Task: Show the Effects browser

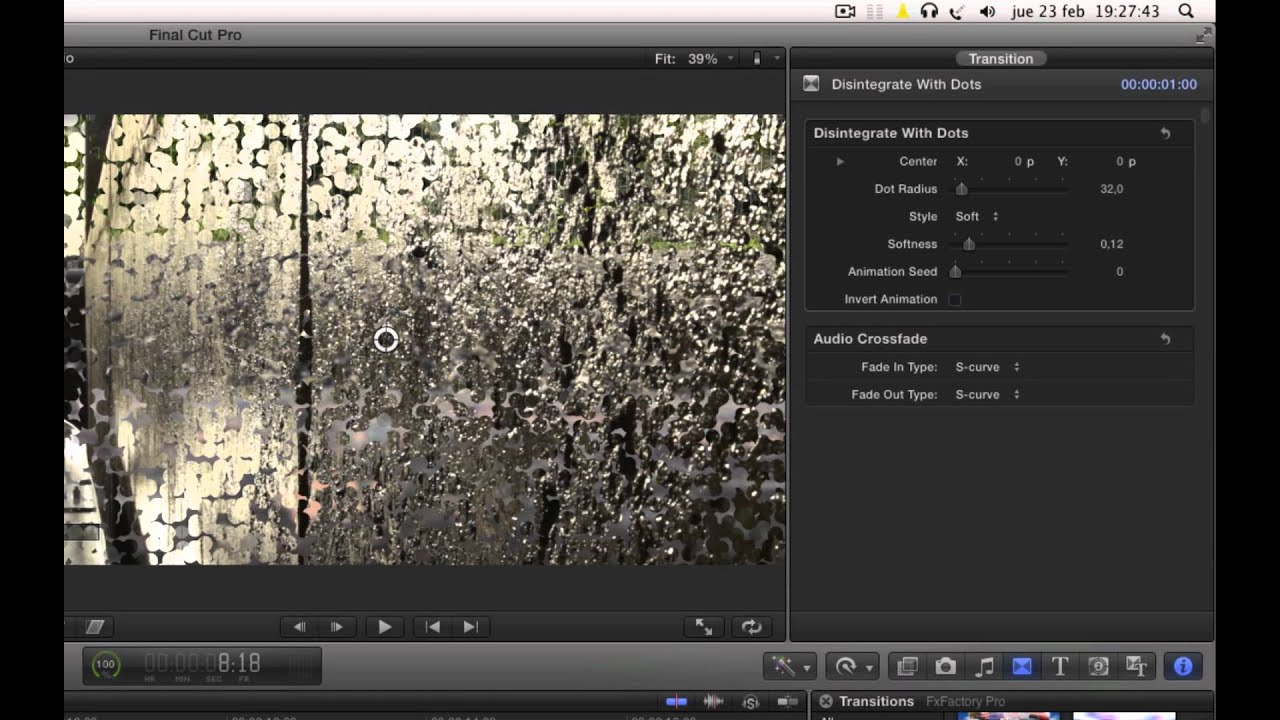Action: click(908, 666)
